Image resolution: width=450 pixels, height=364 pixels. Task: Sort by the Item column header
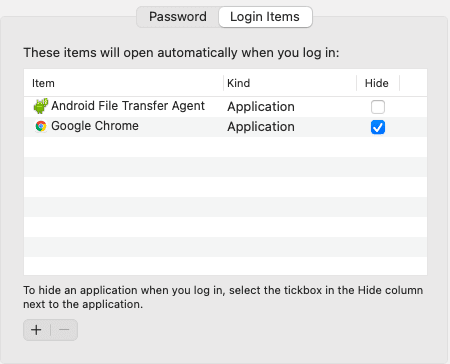[123, 83]
